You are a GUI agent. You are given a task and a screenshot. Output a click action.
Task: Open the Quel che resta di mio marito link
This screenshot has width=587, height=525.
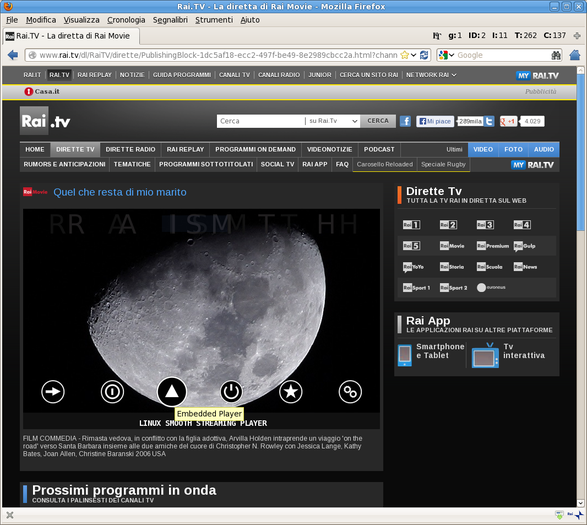120,192
